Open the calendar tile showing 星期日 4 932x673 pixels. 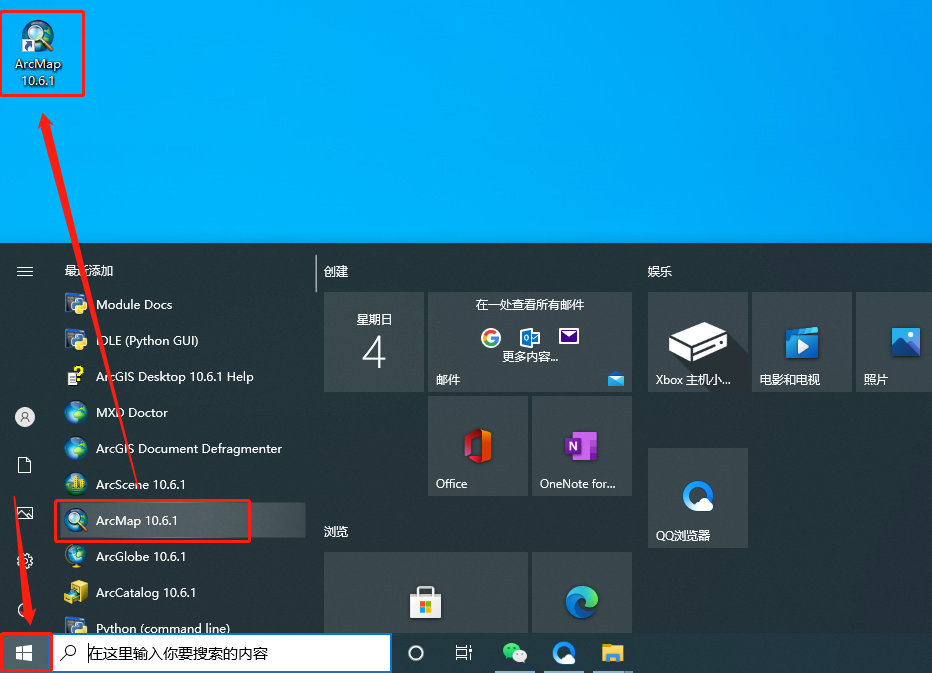374,342
